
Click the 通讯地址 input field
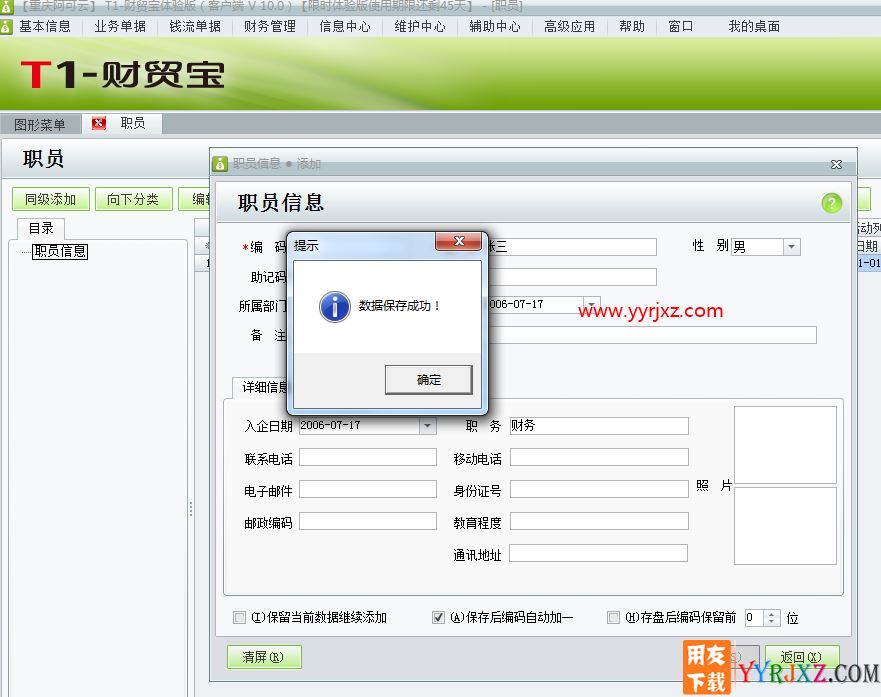pyautogui.click(x=598, y=553)
